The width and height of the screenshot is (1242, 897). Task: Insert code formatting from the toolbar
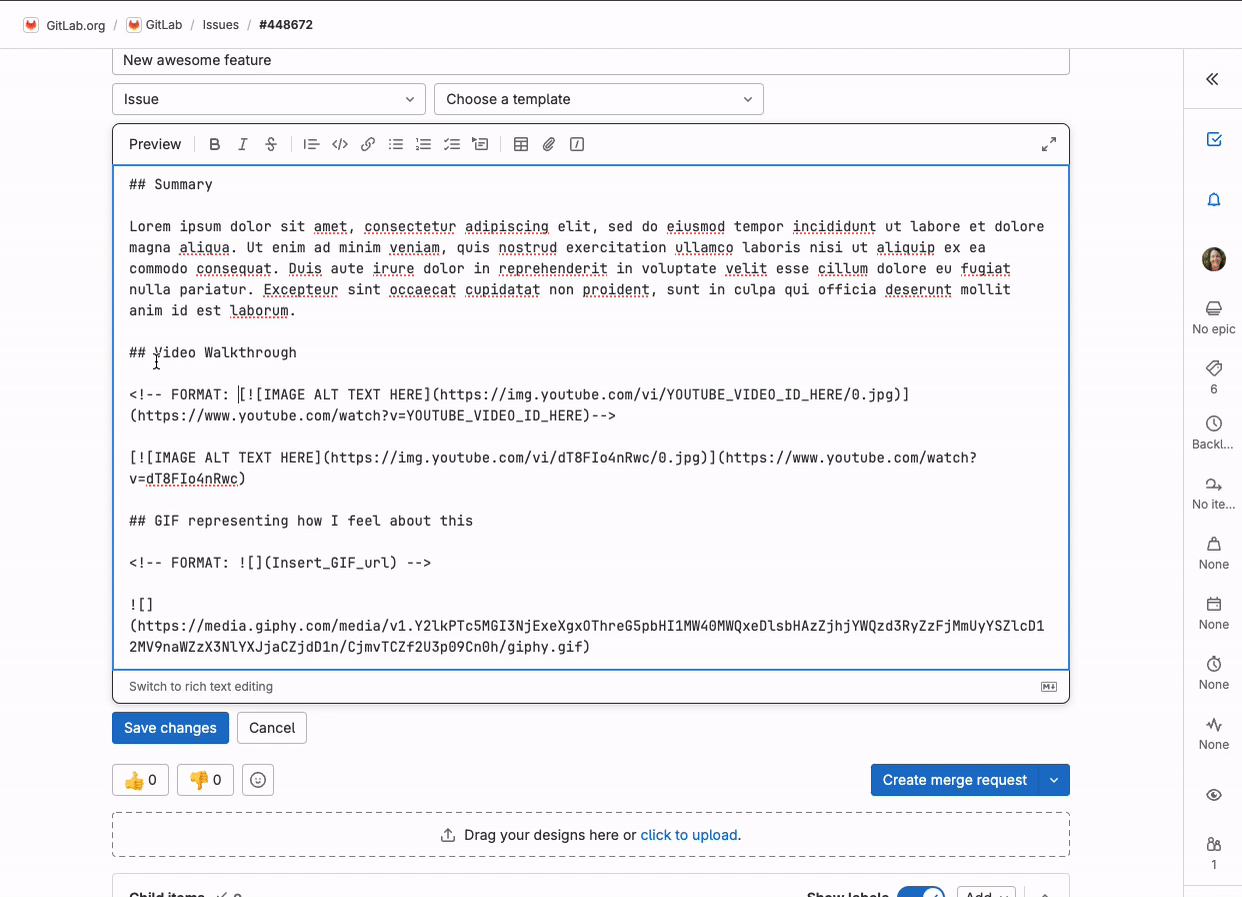(340, 144)
